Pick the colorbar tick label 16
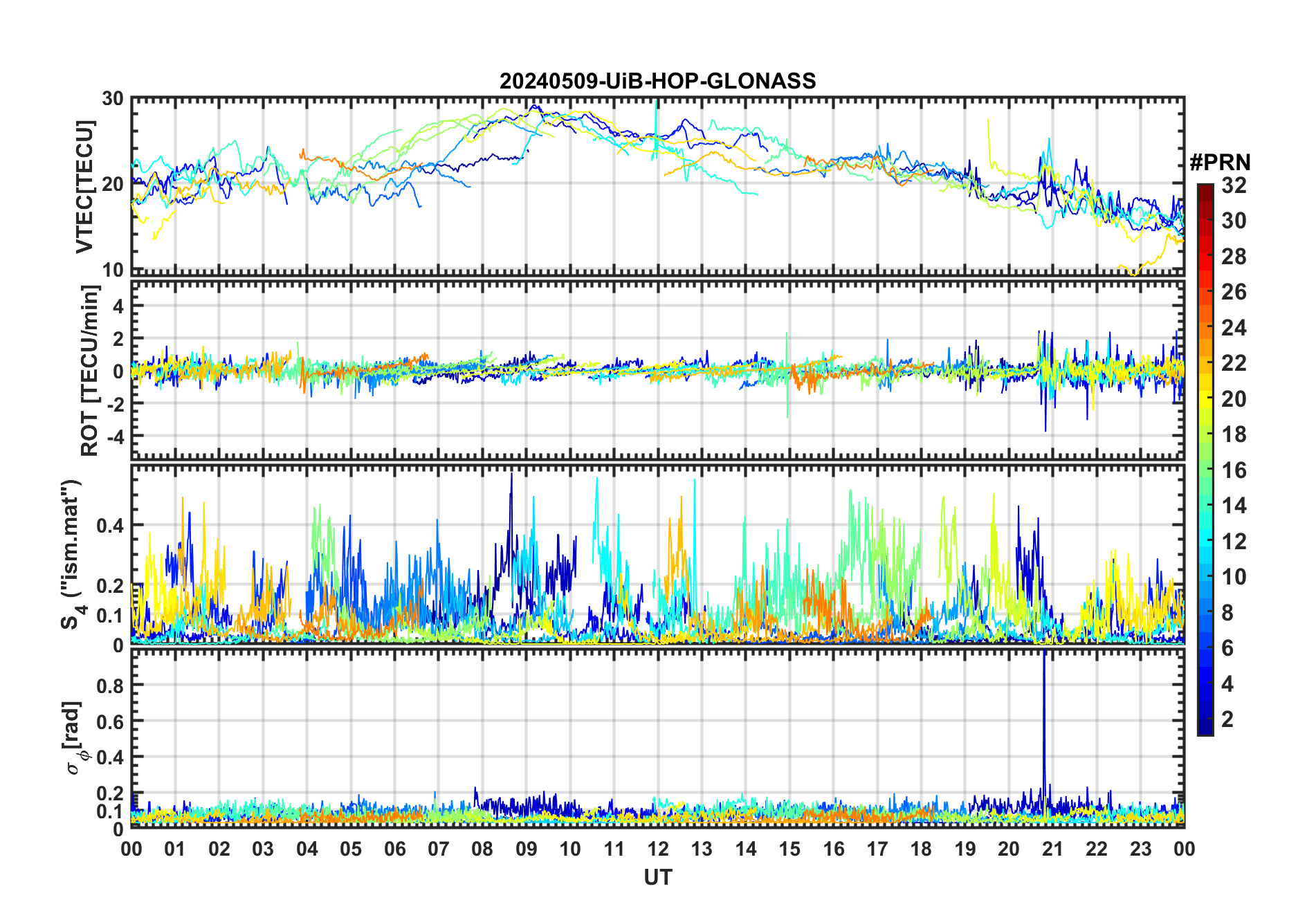The width and height of the screenshot is (1316, 920). [x=1234, y=470]
